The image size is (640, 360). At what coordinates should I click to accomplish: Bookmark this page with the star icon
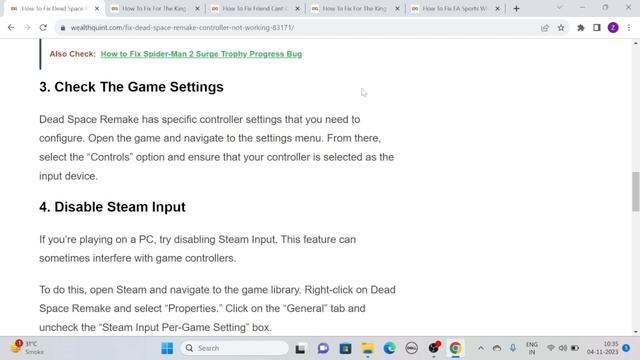561,28
